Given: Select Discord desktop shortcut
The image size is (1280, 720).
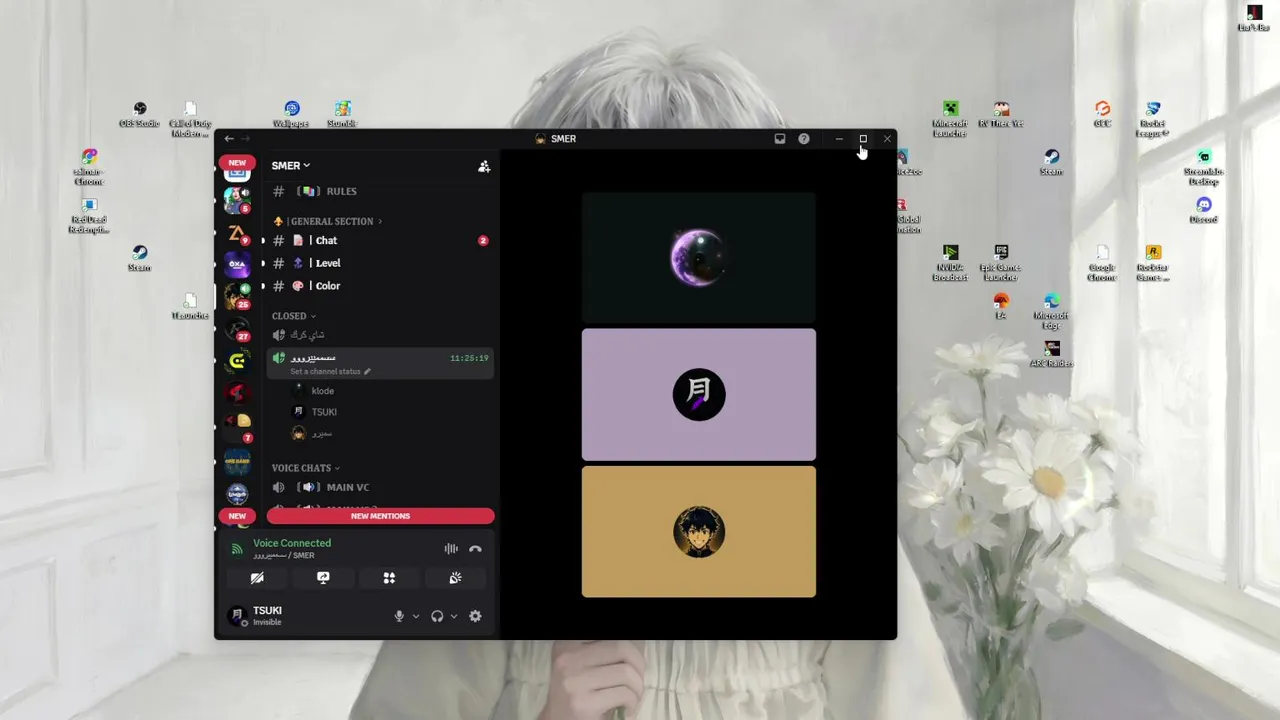Looking at the screenshot, I should pyautogui.click(x=1204, y=210).
